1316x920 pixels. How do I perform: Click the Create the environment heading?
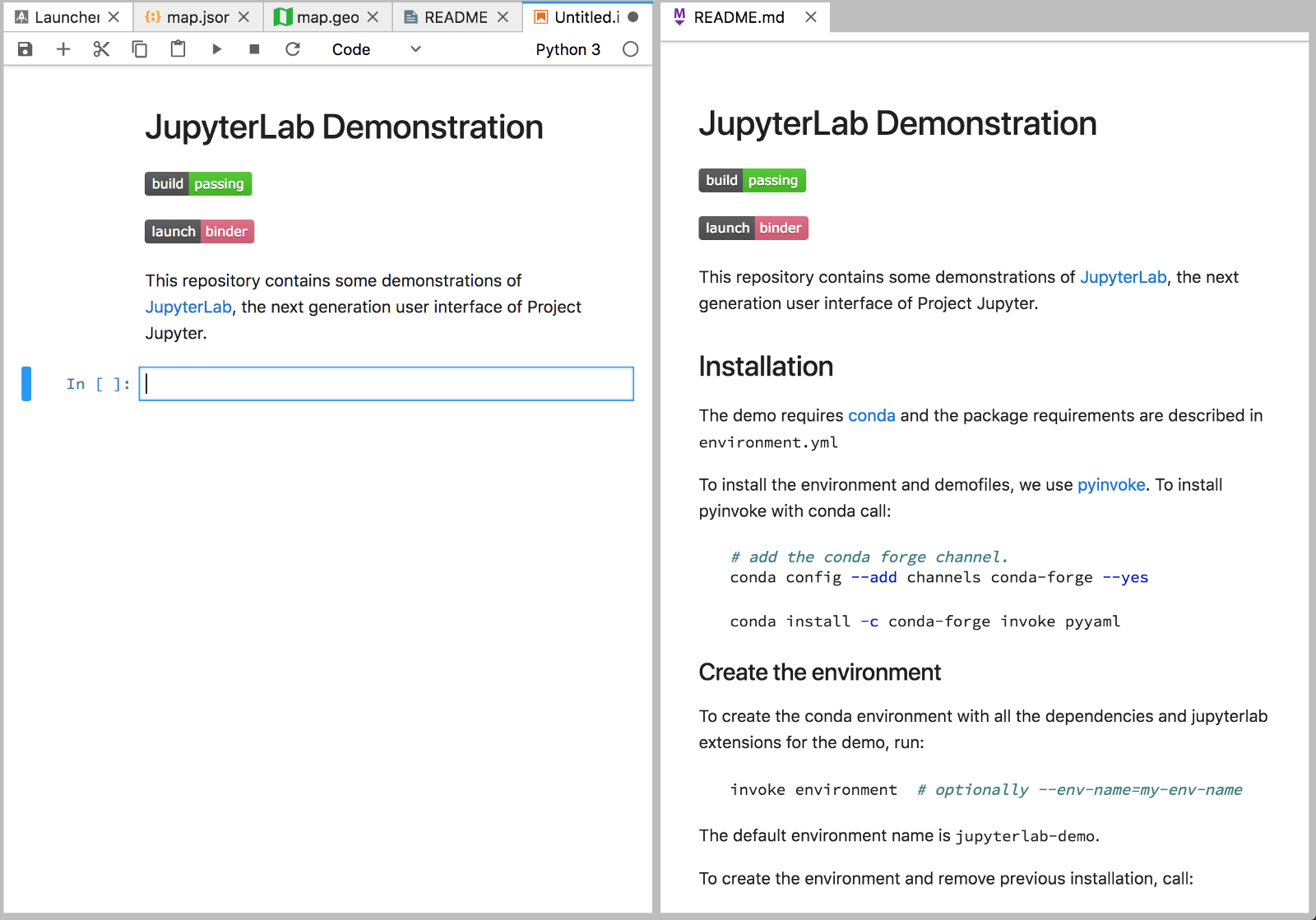coord(819,673)
